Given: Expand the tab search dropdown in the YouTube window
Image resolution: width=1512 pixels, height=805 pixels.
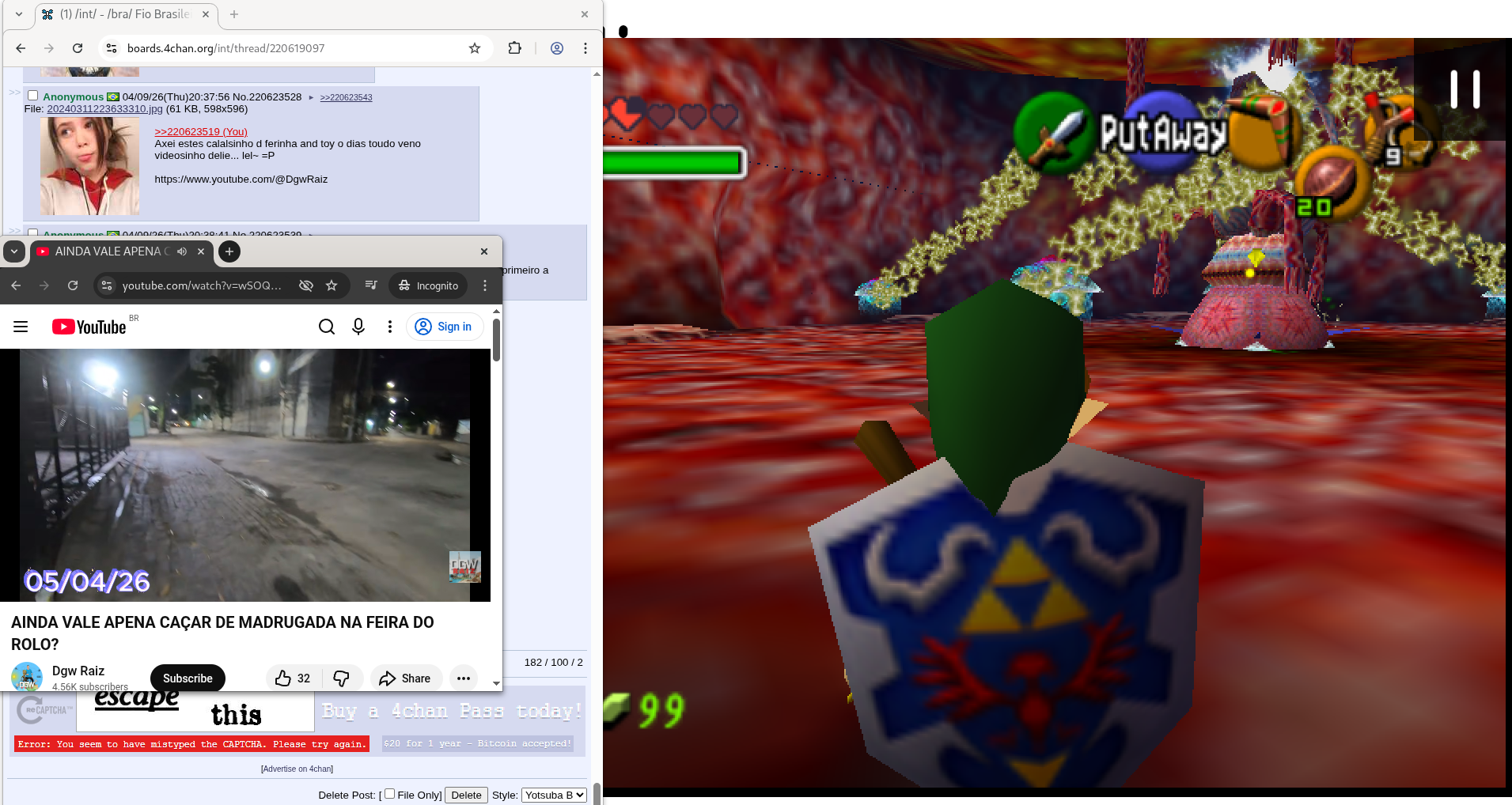Looking at the screenshot, I should [x=14, y=251].
